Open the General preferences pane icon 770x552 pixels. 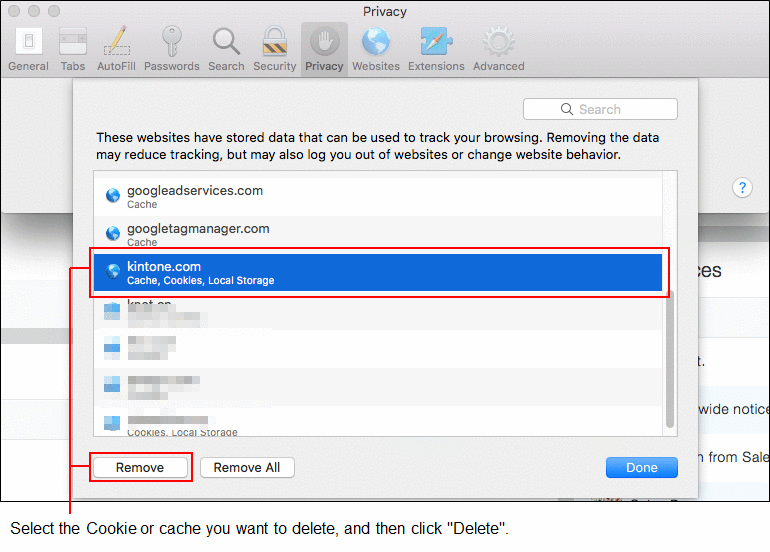28,41
